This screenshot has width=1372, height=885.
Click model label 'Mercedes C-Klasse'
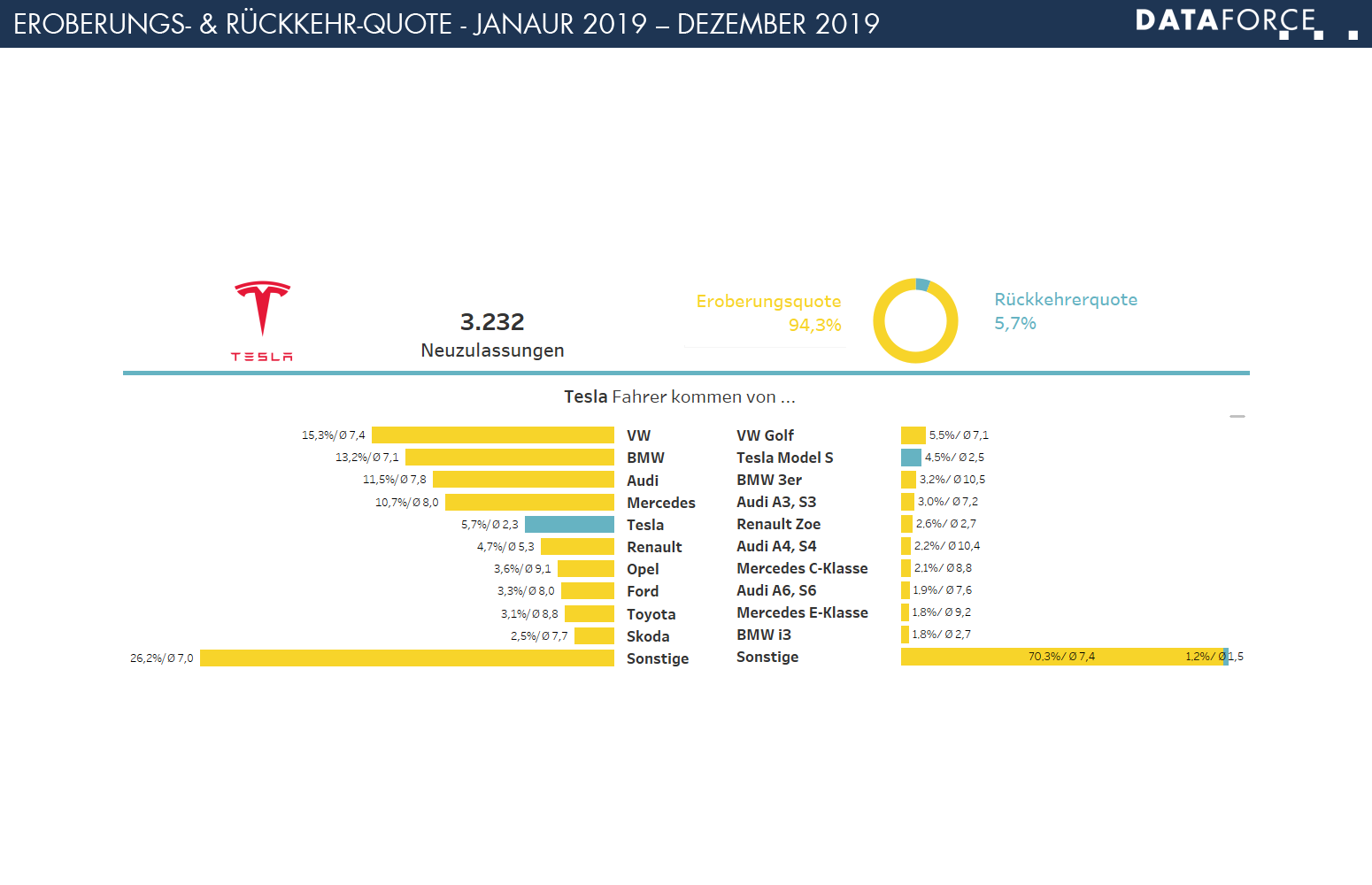coord(802,568)
